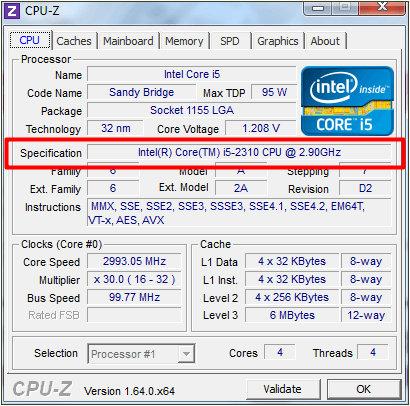The height and width of the screenshot is (406, 410).
Task: Click the Core Speed value 2993.05 MHz
Action: point(134,261)
